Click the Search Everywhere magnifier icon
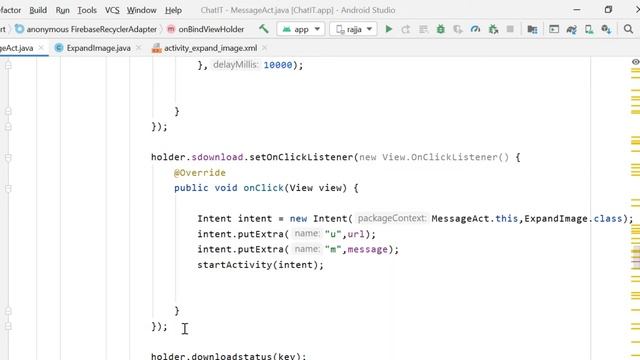 pos(628,29)
